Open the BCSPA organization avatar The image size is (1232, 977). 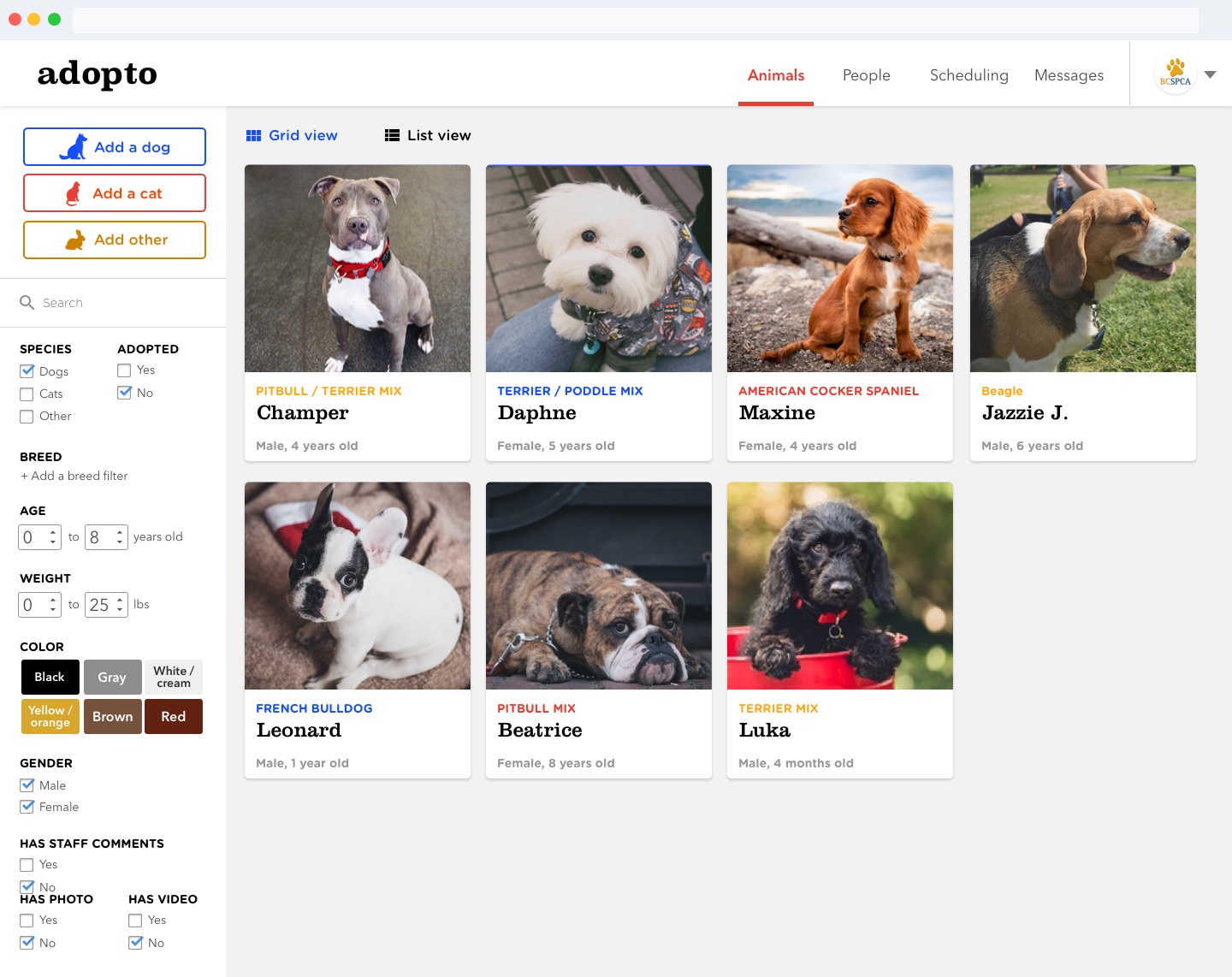pyautogui.click(x=1175, y=74)
